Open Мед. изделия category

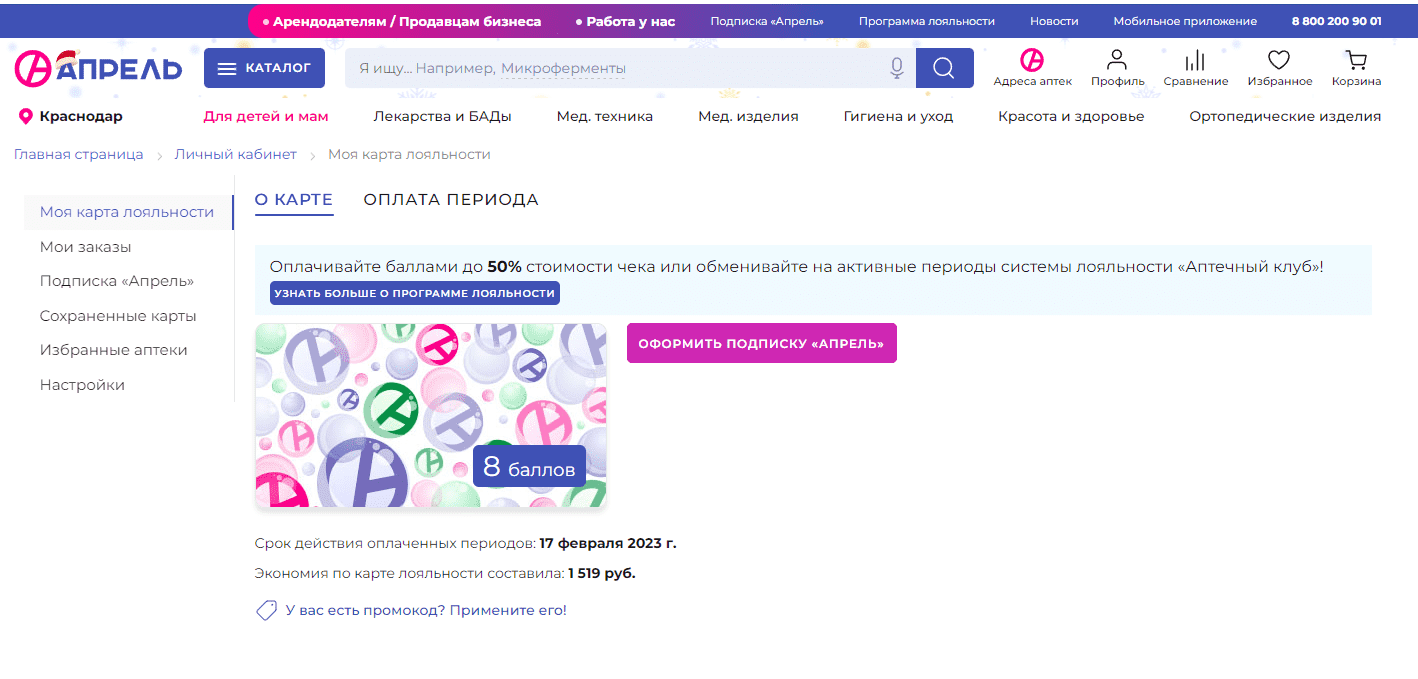[748, 116]
